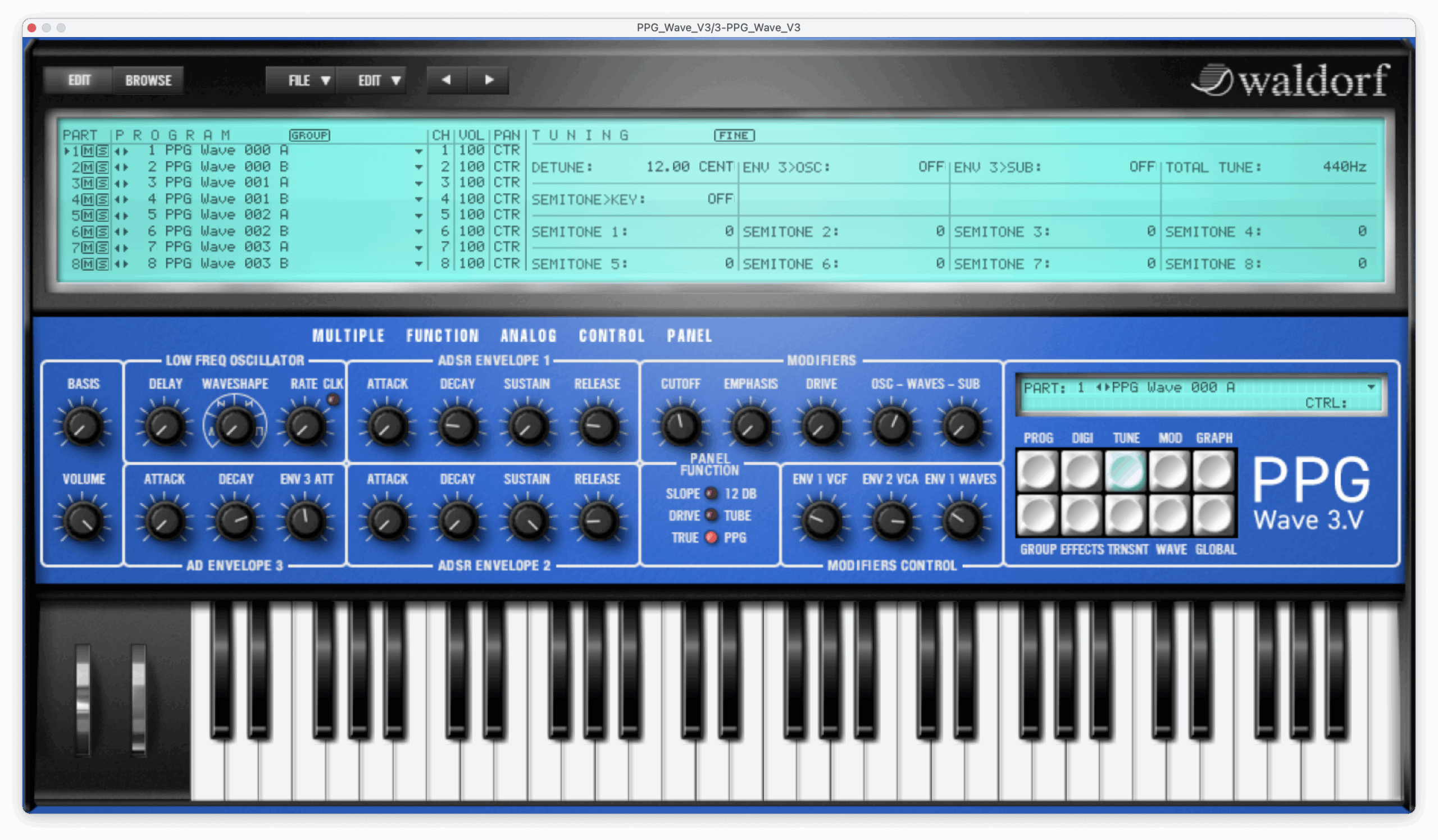Click the TRNSNT square panel button
Image resolution: width=1438 pixels, height=840 pixels.
tap(1125, 514)
